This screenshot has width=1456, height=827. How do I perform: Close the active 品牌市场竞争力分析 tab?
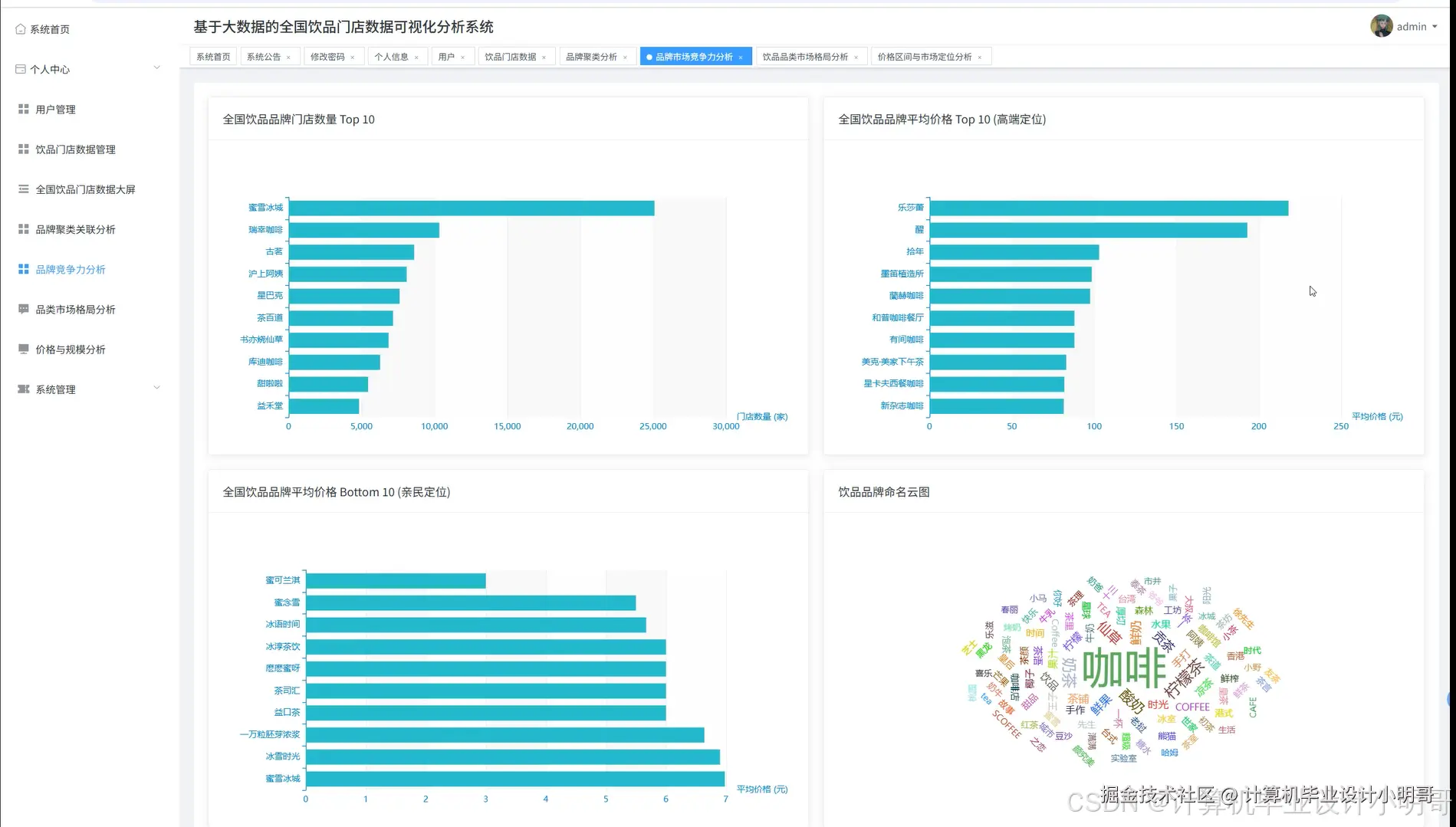(741, 57)
